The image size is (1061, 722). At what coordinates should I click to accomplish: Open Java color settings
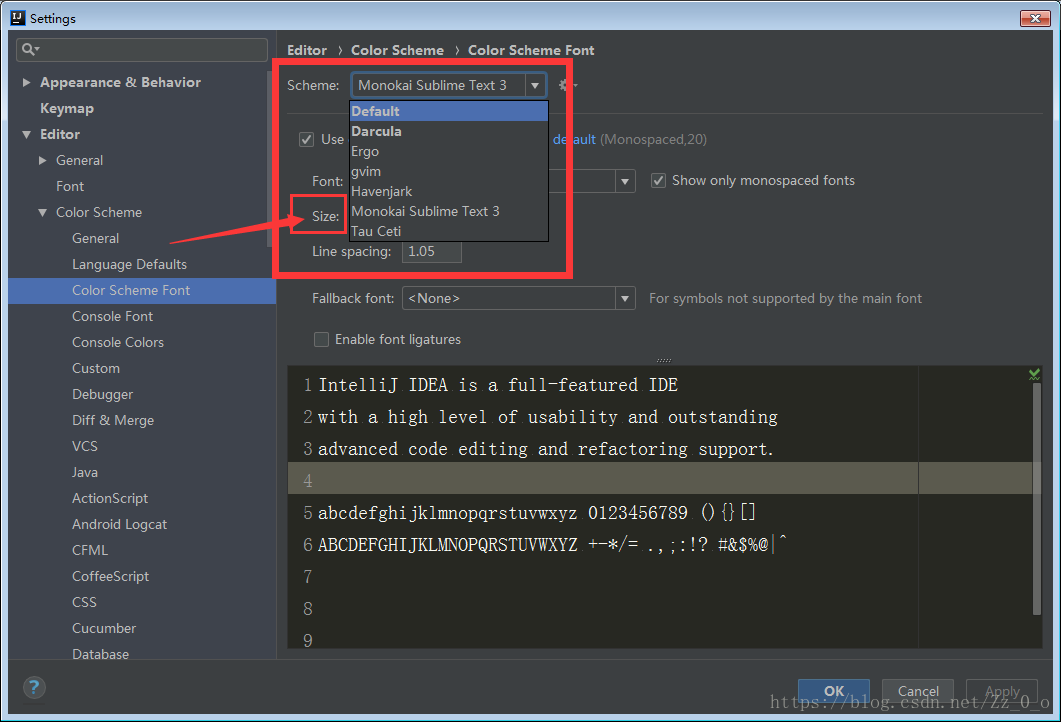[x=85, y=472]
